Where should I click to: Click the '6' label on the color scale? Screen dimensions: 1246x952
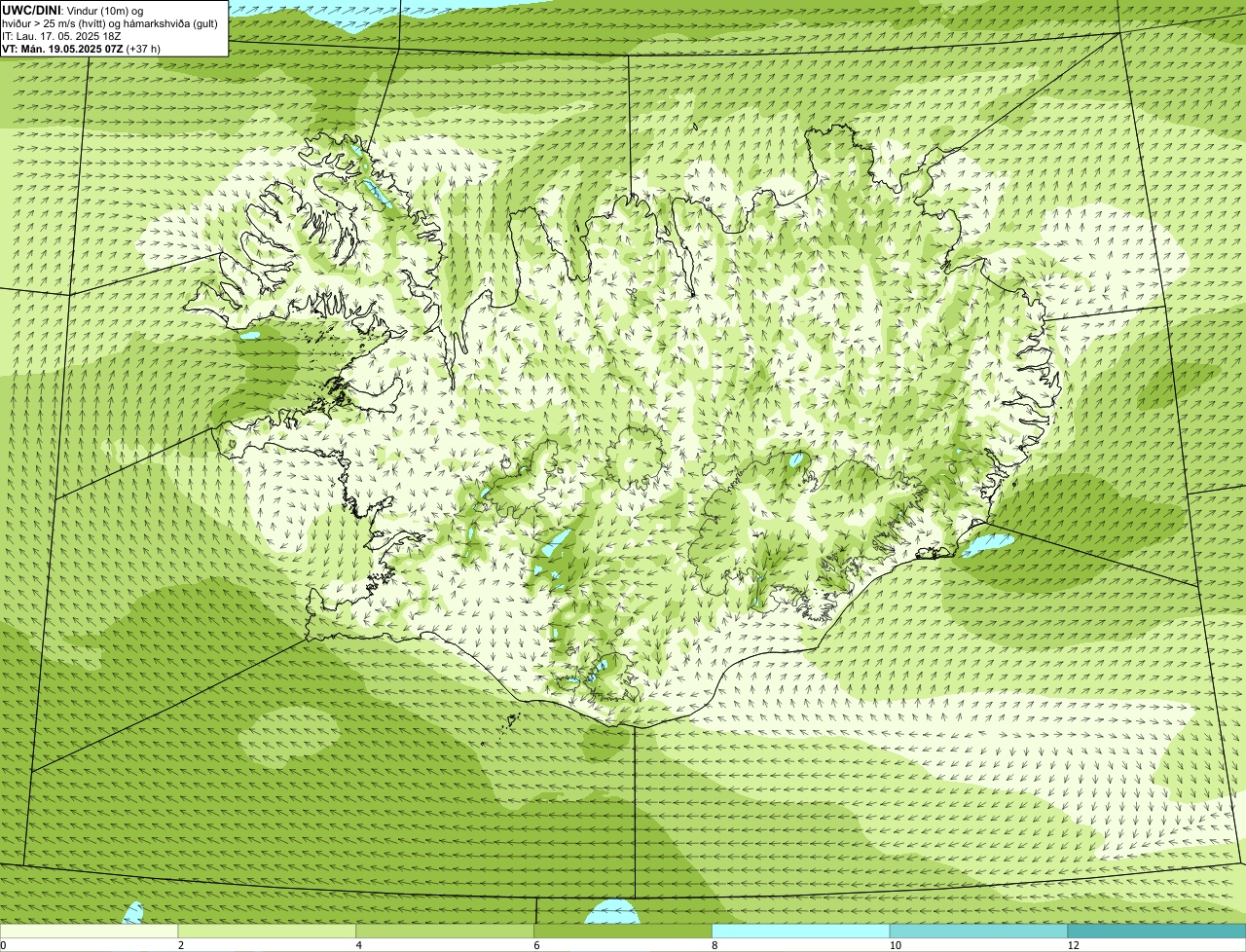tap(536, 945)
